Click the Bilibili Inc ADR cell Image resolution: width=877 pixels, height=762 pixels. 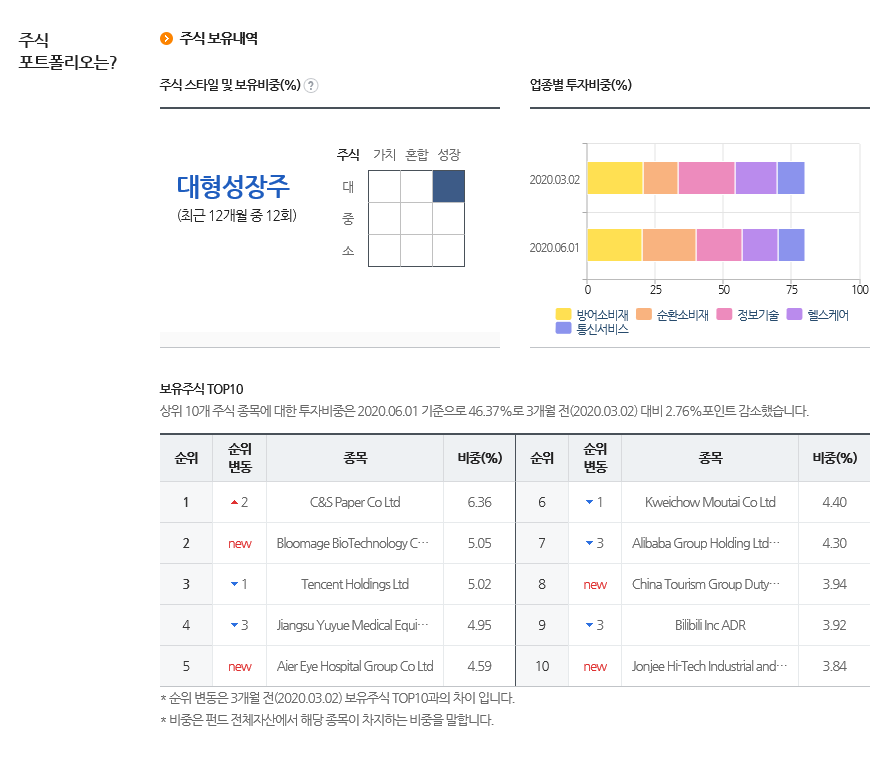tap(710, 625)
